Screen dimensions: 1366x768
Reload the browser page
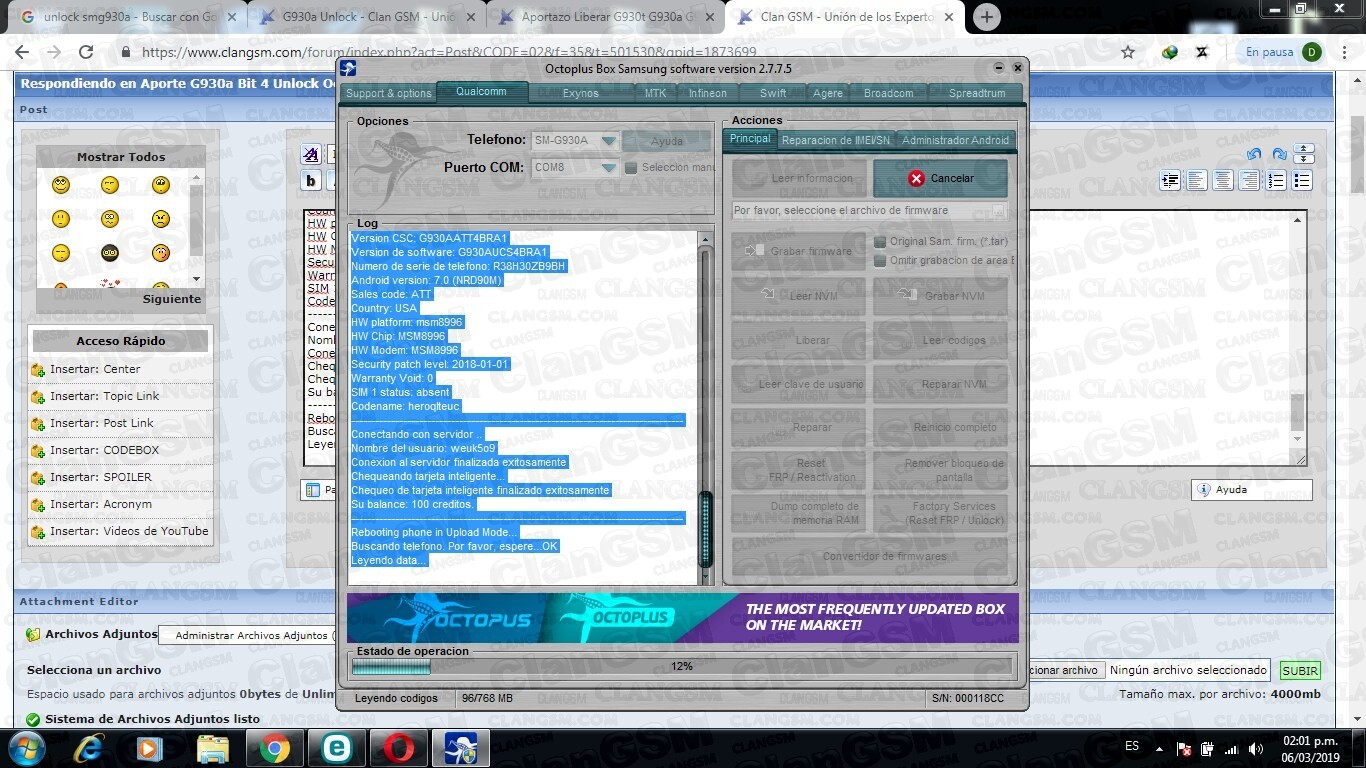[x=86, y=52]
